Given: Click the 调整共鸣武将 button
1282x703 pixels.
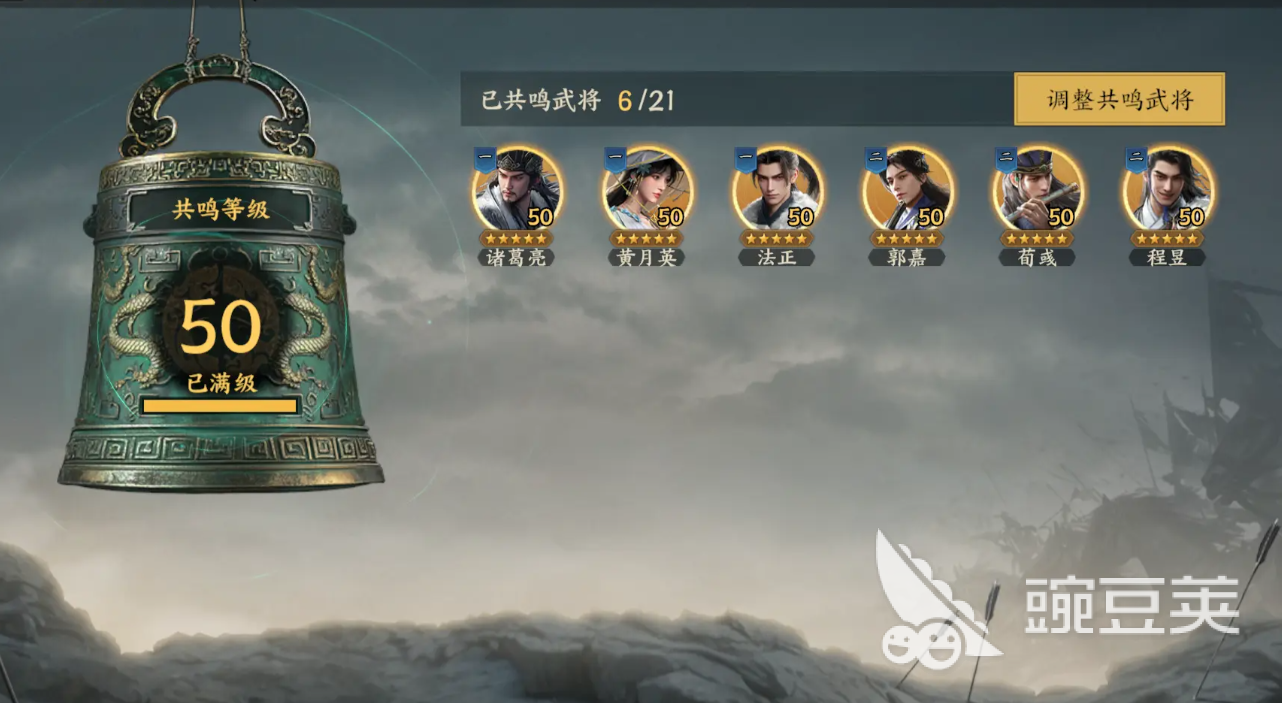Looking at the screenshot, I should pyautogui.click(x=1119, y=99).
